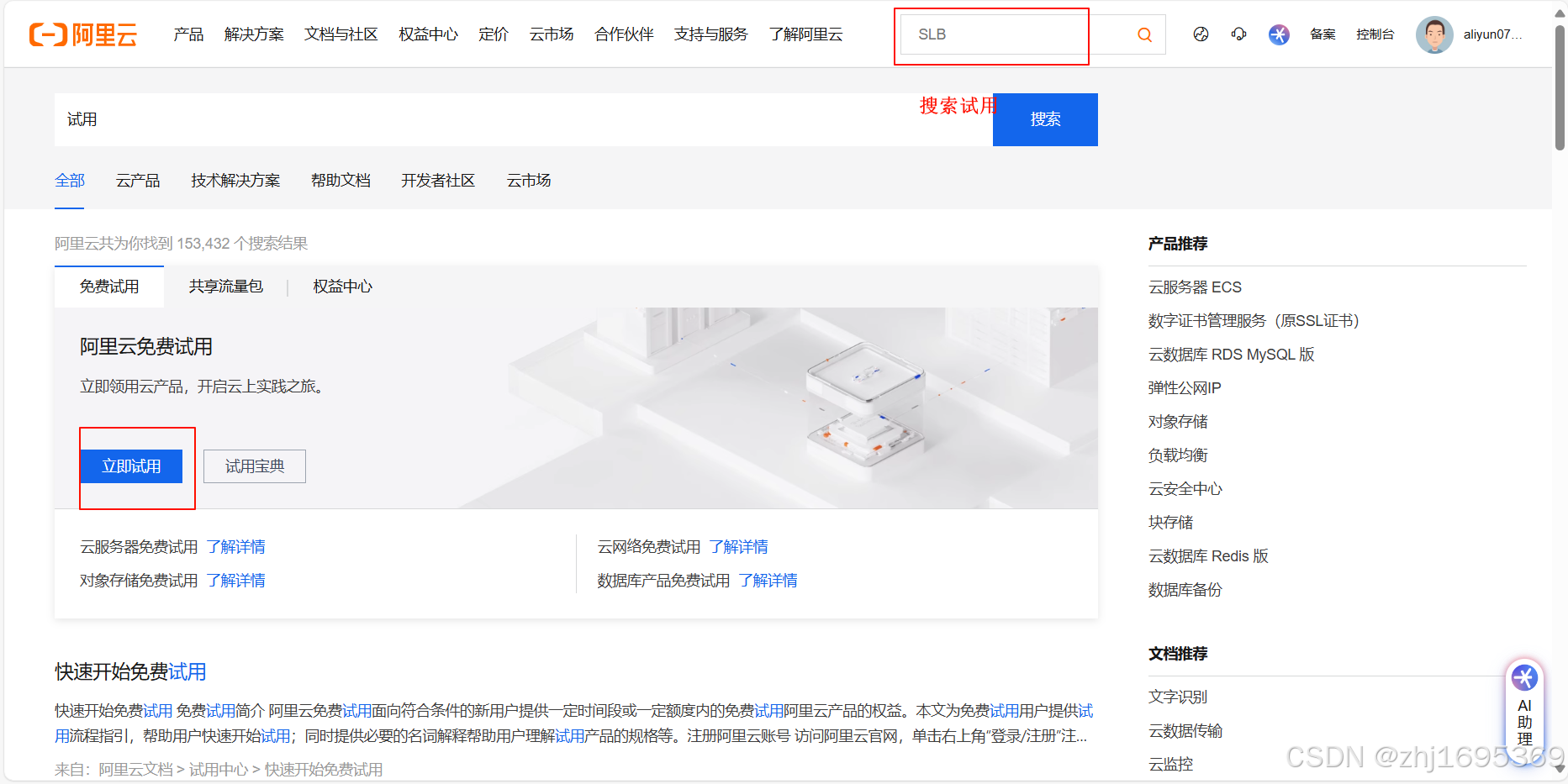Open the 产品 menu in top navigation

[x=188, y=34]
